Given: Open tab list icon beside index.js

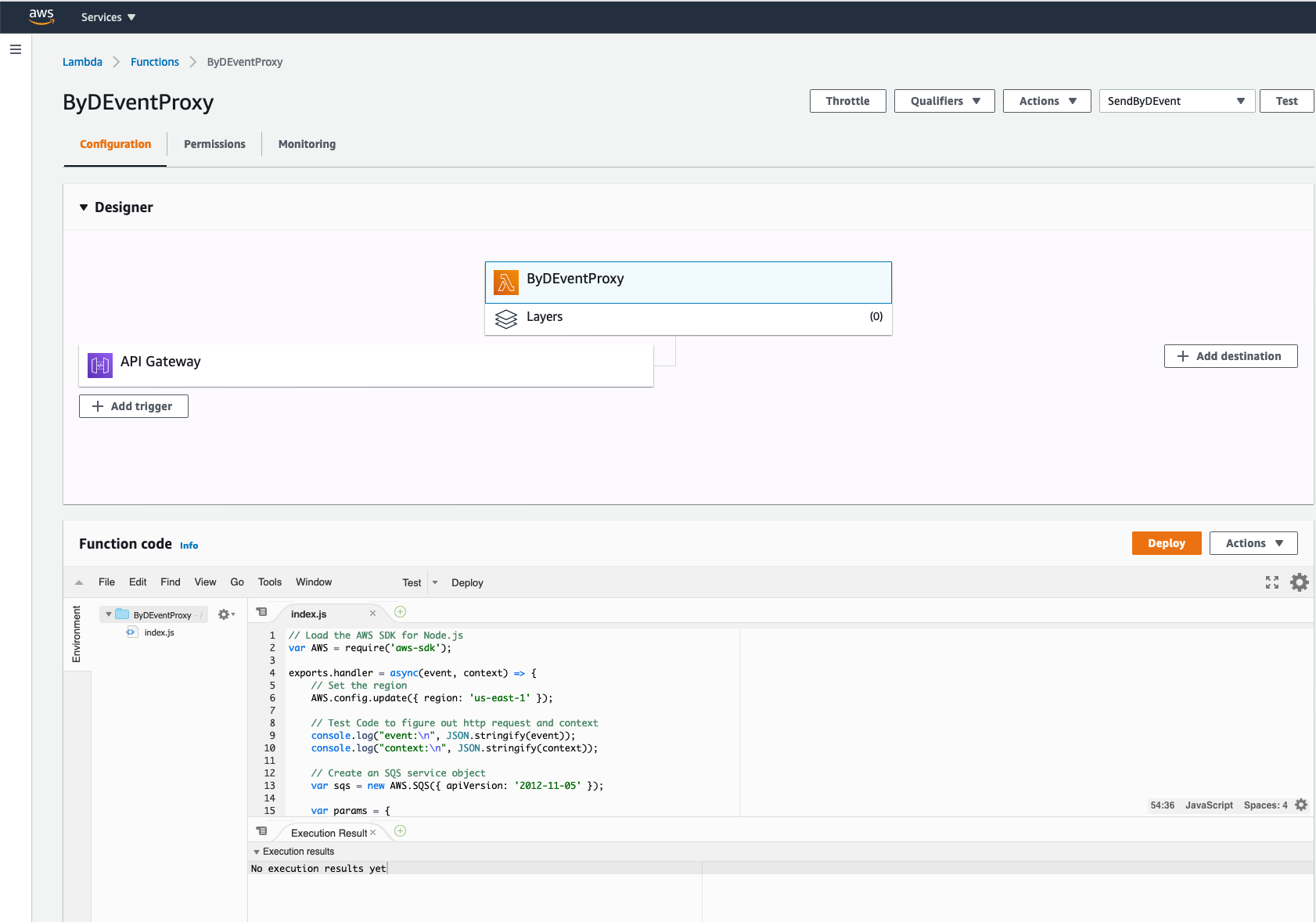Looking at the screenshot, I should (x=262, y=612).
